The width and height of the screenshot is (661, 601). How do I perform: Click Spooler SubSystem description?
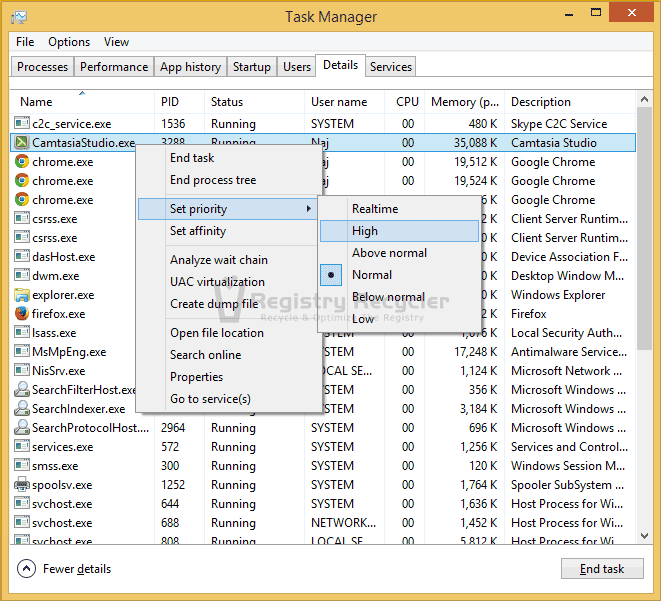point(567,484)
